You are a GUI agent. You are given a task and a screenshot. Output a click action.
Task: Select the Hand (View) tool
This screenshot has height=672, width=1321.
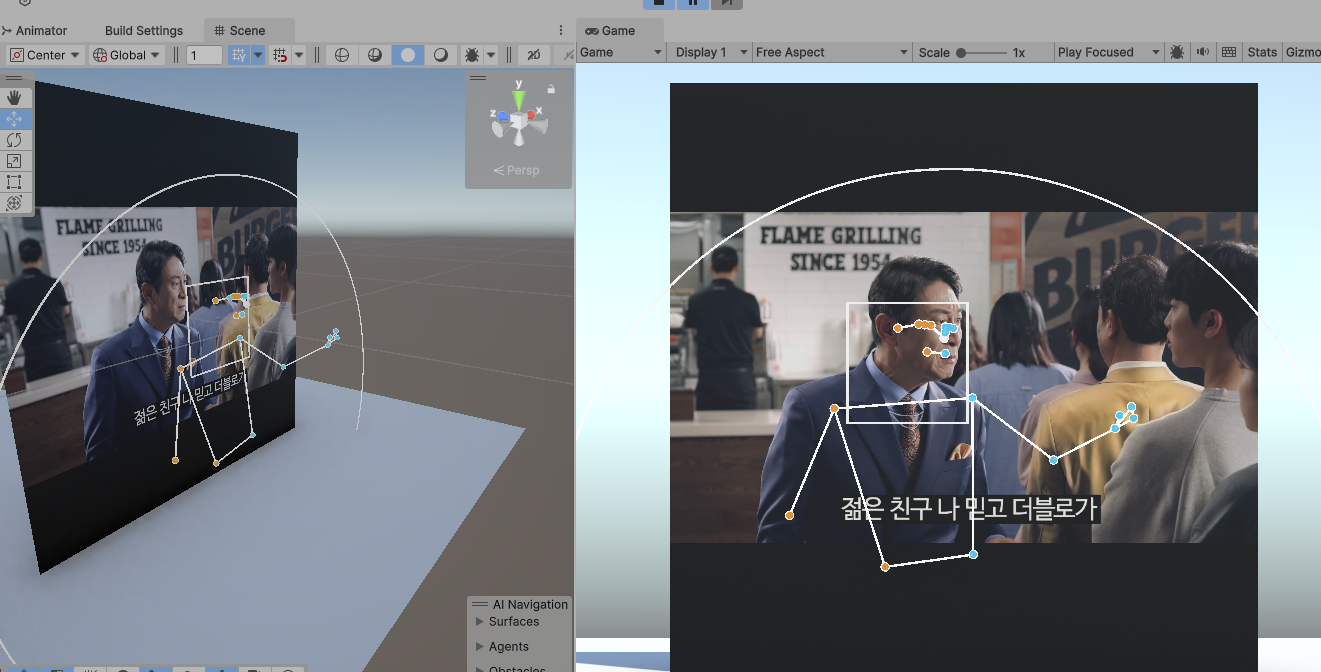click(14, 98)
